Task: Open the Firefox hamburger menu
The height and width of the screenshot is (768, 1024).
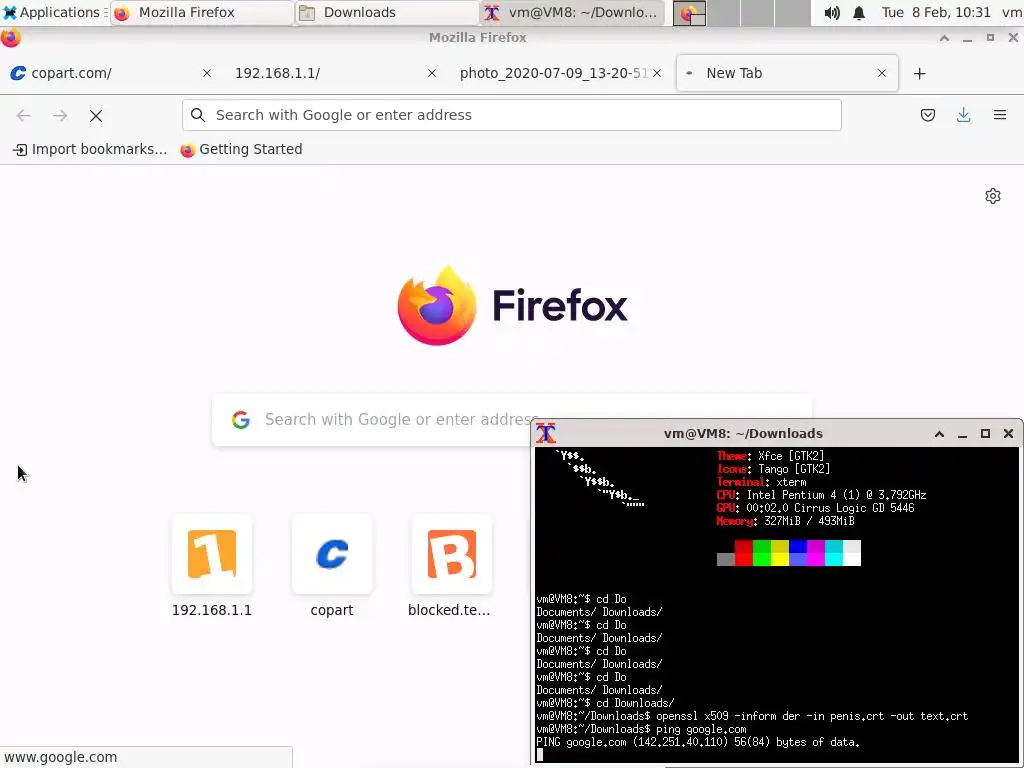Action: pyautogui.click(x=999, y=115)
